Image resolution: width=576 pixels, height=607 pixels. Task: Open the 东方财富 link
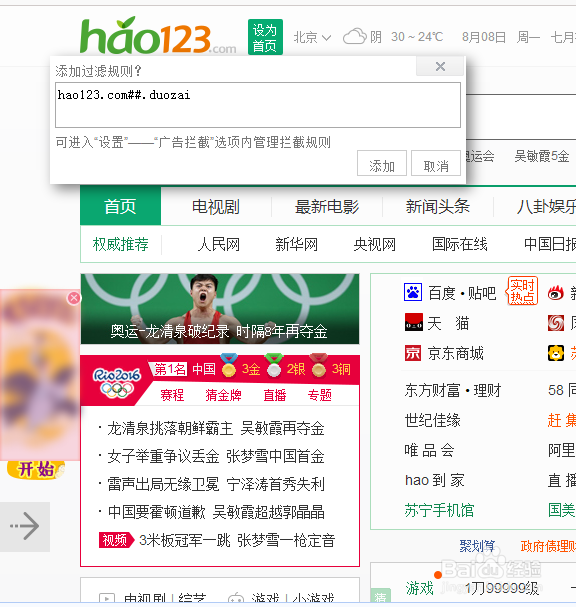[432, 390]
